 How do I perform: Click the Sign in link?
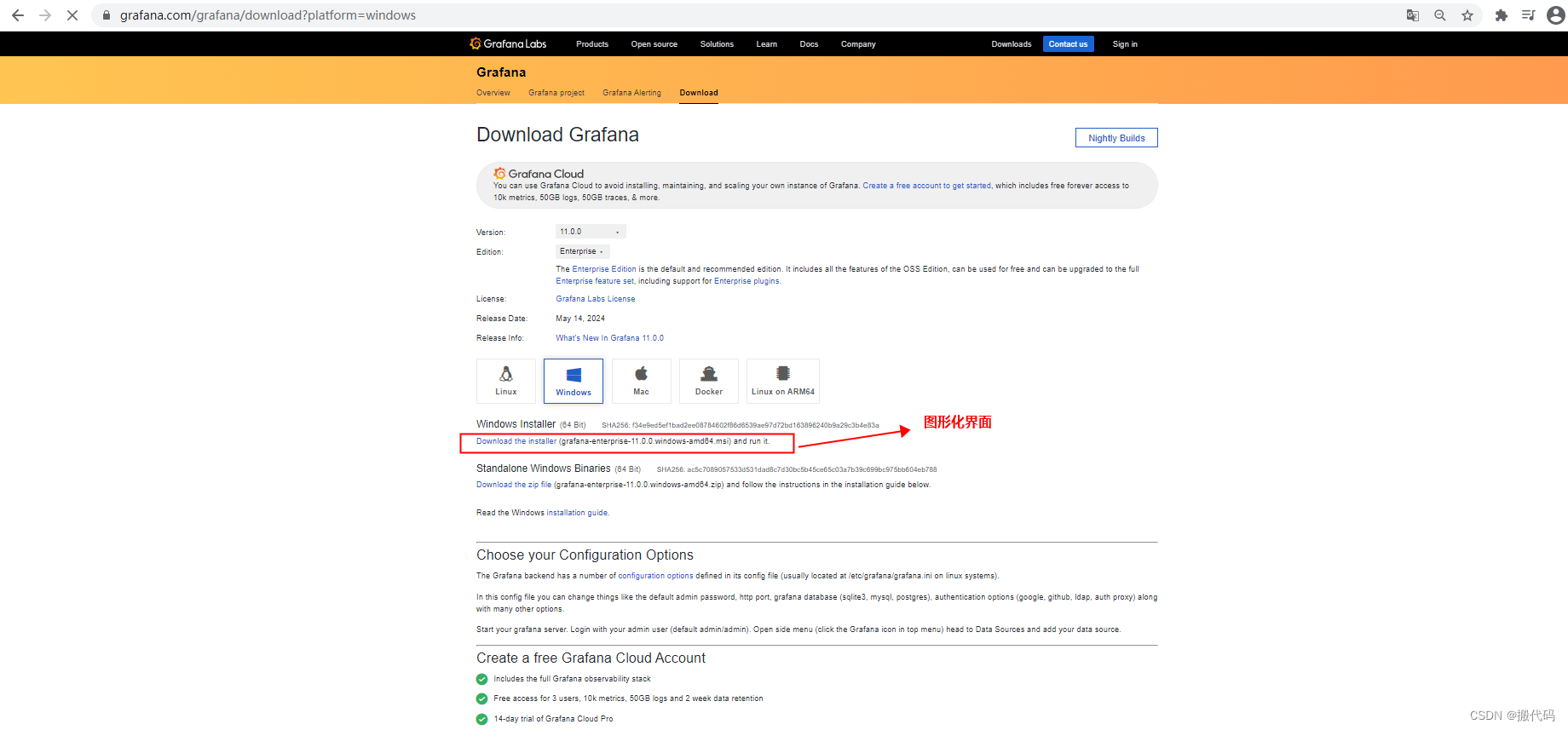(x=1125, y=44)
